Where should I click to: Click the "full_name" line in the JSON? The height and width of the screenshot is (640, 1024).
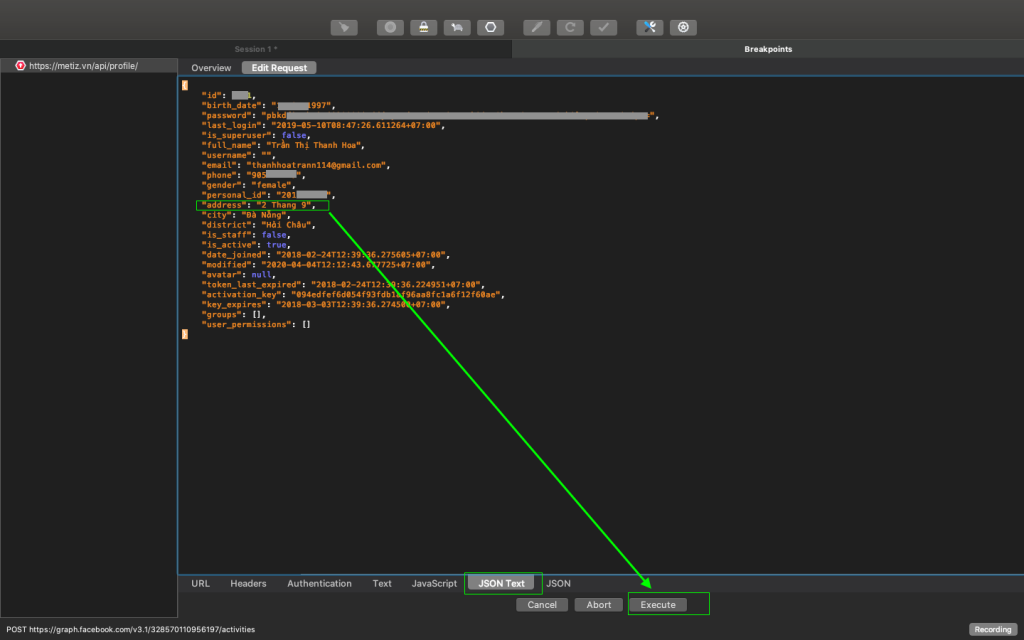(283, 145)
